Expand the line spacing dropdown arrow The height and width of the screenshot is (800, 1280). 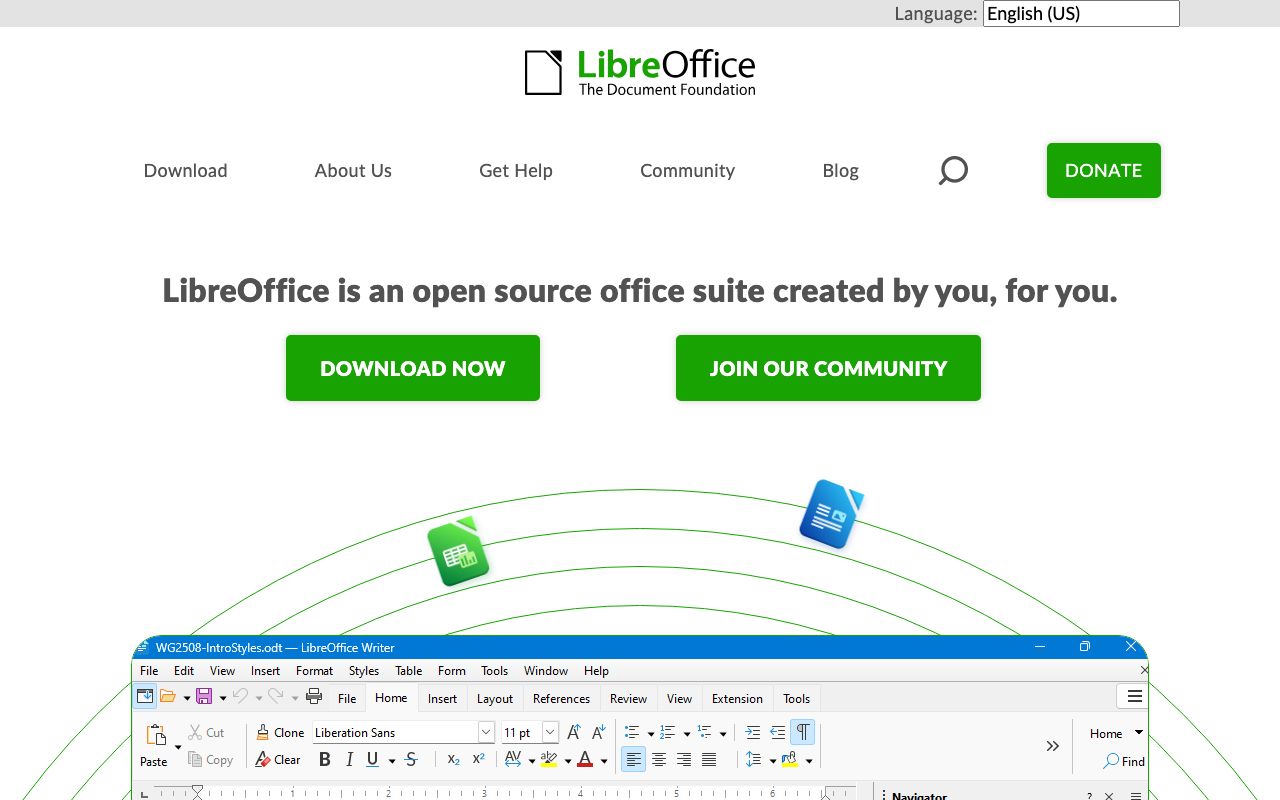[x=773, y=761]
